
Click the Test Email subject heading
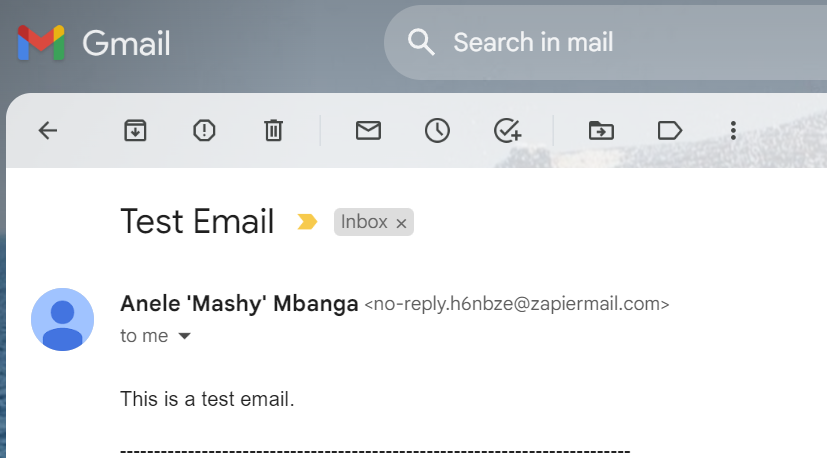197,221
